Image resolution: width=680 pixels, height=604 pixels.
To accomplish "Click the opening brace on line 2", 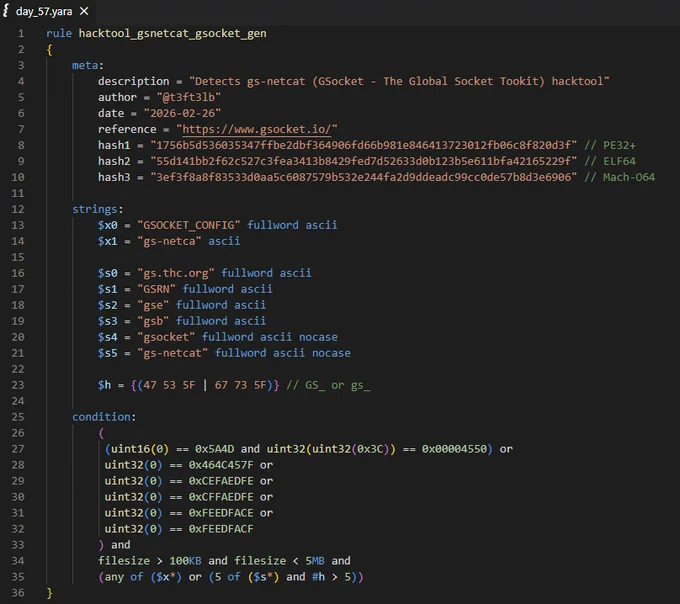I will 49,50.
